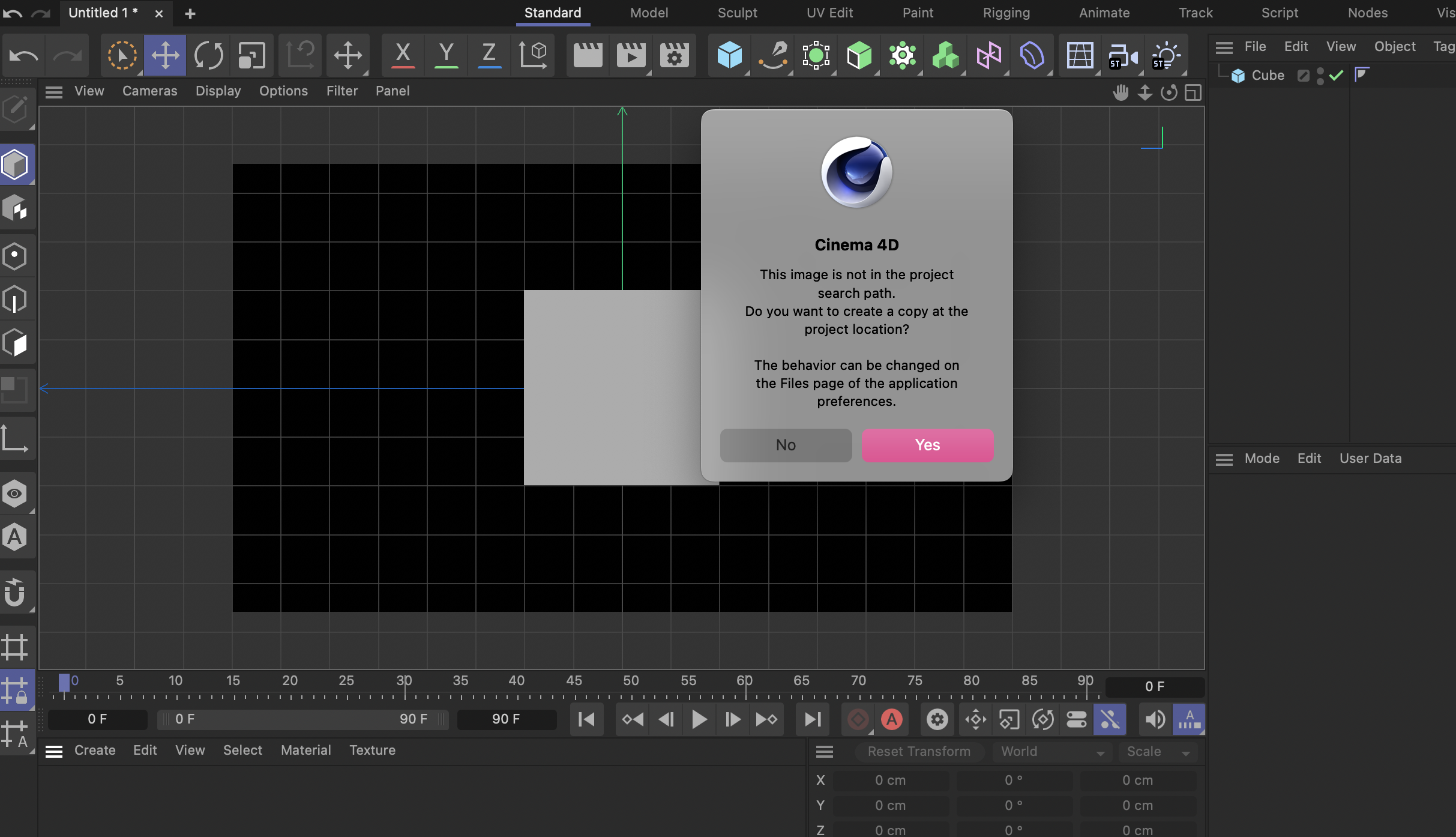Switch to Points mode

tap(16, 256)
